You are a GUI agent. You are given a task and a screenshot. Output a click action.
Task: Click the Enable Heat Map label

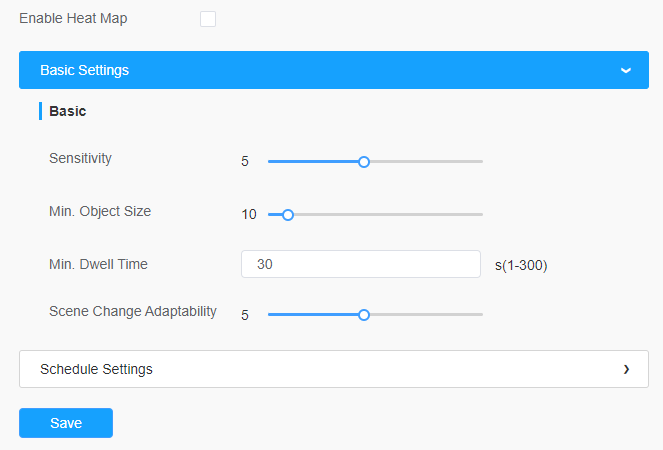click(x=73, y=19)
